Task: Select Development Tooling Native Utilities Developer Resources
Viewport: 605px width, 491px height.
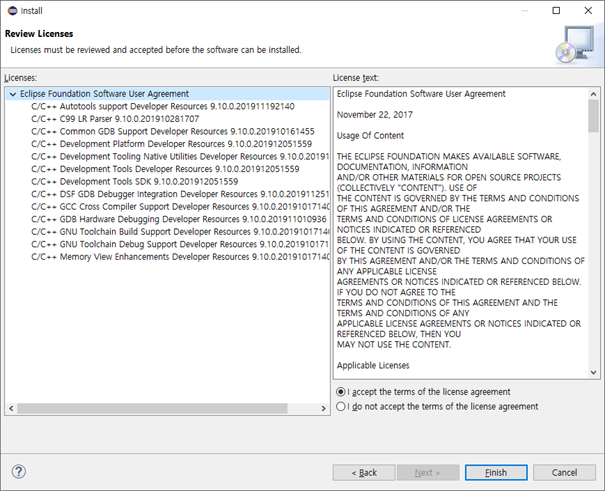Action: [180, 157]
